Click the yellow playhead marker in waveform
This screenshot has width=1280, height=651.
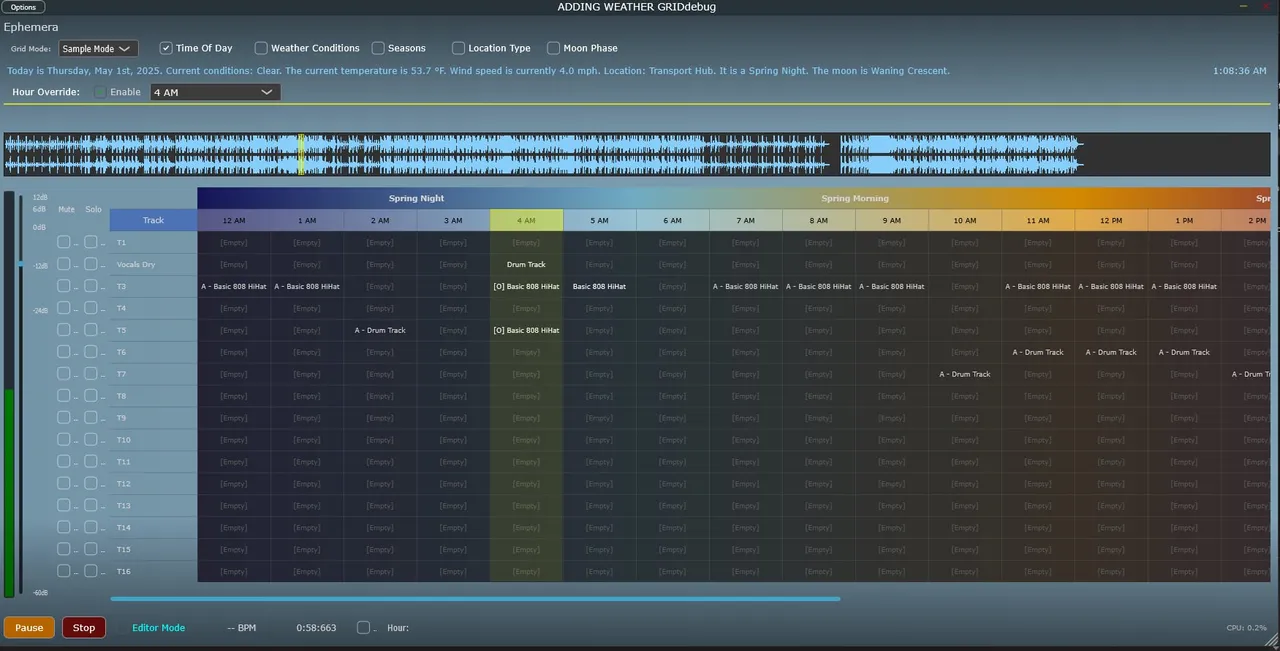tap(301, 155)
